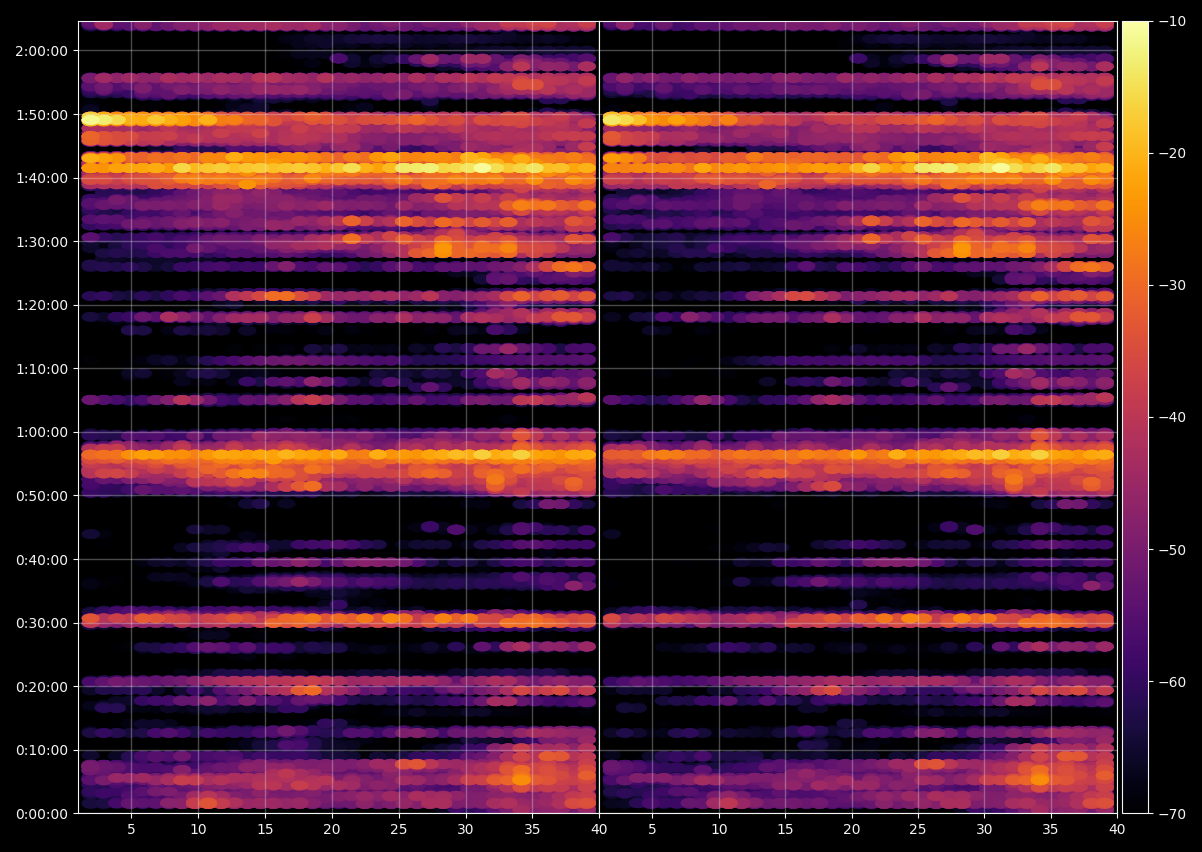The image size is (1202, 852).
Task: Click tick label 25 under the left heatmap
Action: pyautogui.click(x=399, y=830)
